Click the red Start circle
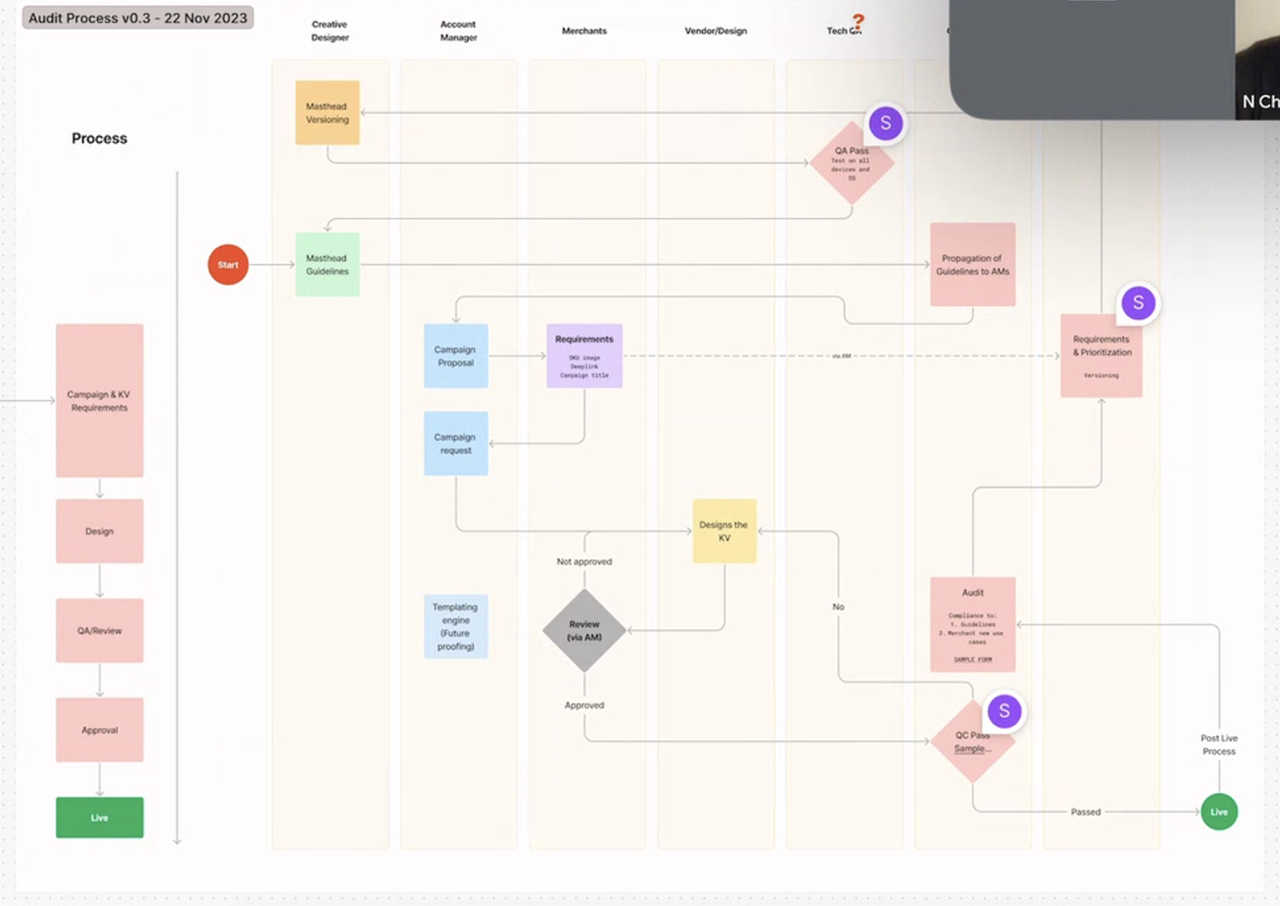The height and width of the screenshot is (906, 1280). (x=227, y=264)
